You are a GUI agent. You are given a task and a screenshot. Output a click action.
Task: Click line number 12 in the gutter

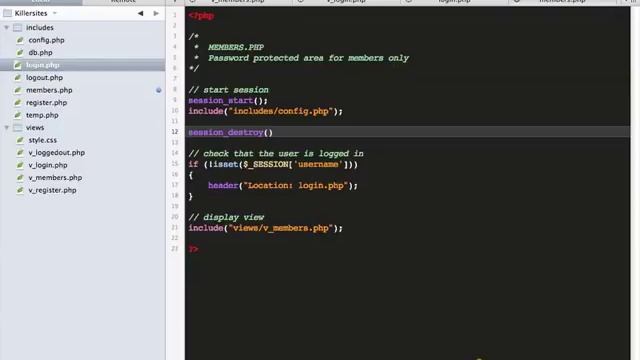(x=175, y=132)
